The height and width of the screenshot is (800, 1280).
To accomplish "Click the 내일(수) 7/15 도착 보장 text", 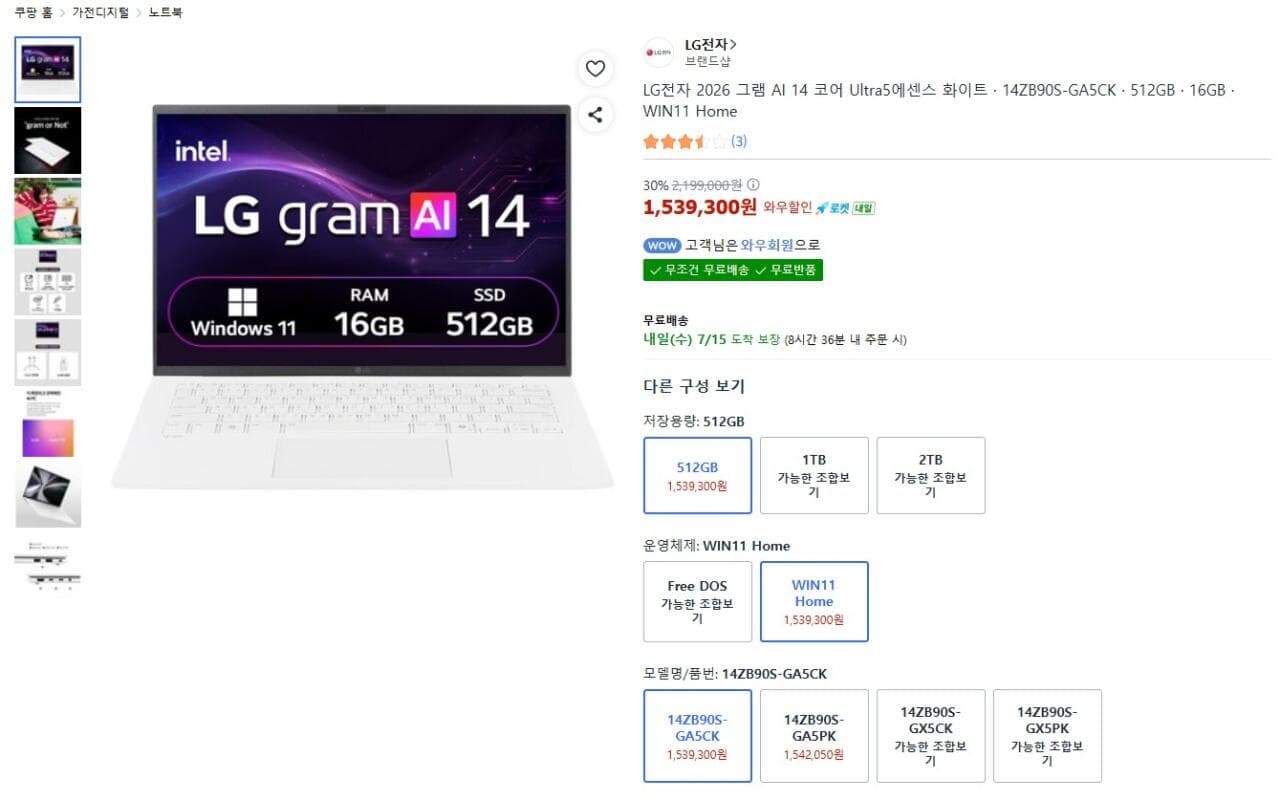I will pos(711,340).
